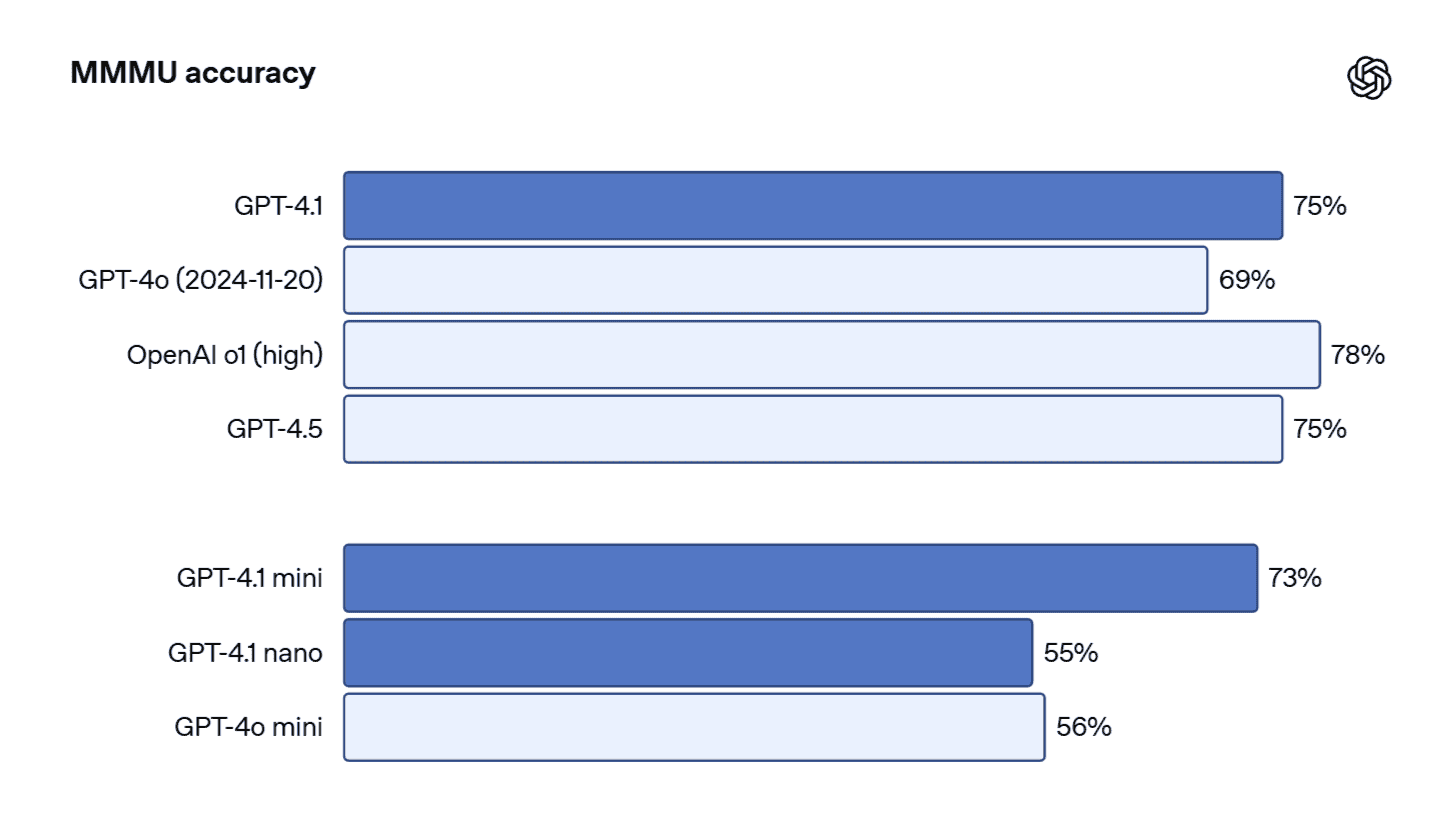Click the GPT-4.5 accuracy bar
The width and height of the screenshot is (1442, 830).
pos(812,429)
